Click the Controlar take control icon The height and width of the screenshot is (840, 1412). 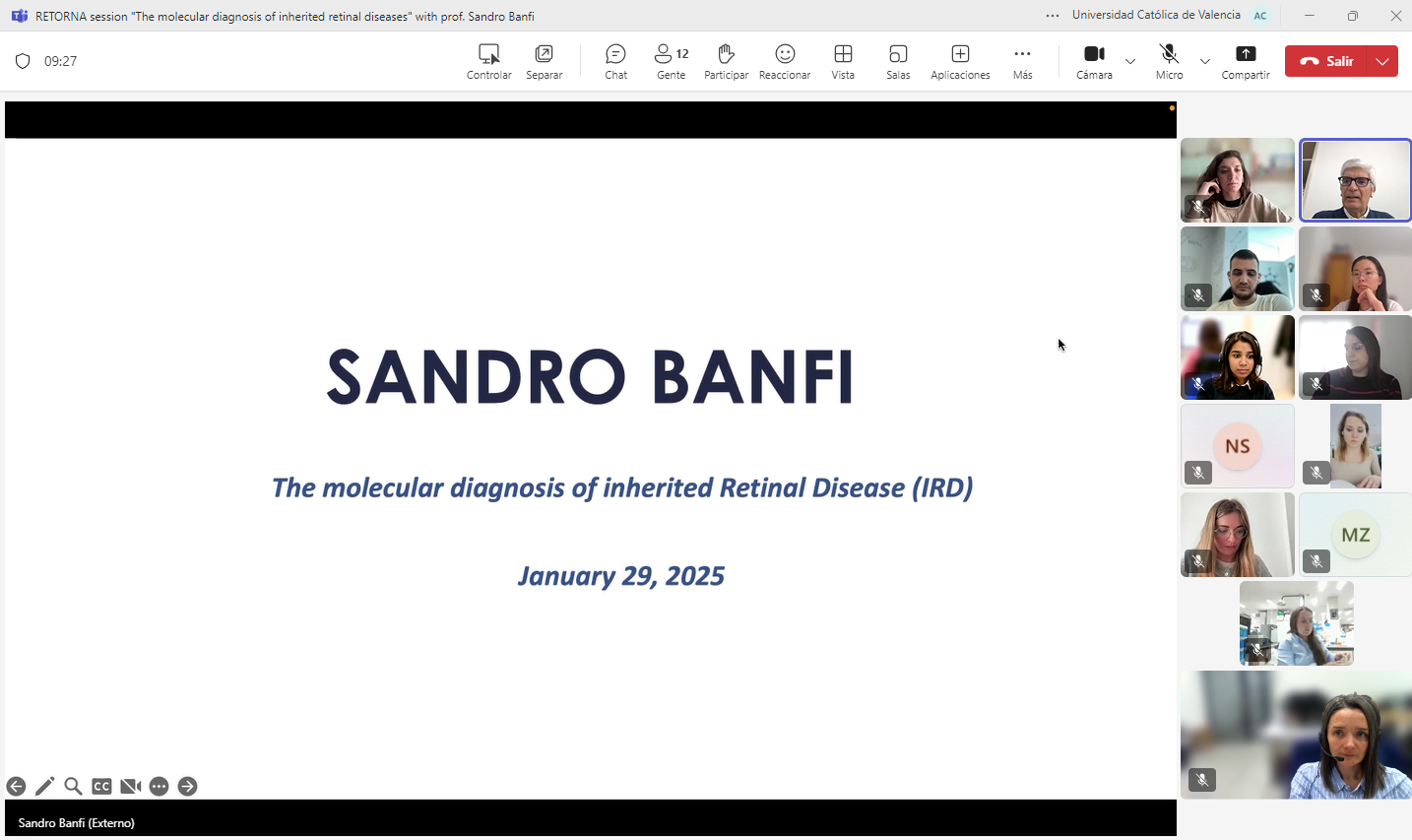coord(488,61)
